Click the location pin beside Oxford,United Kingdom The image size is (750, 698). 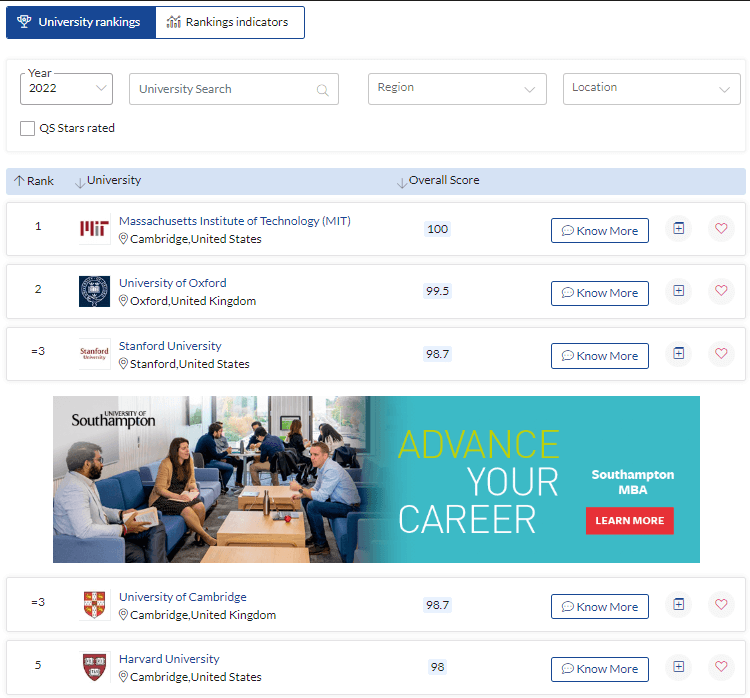(x=123, y=301)
